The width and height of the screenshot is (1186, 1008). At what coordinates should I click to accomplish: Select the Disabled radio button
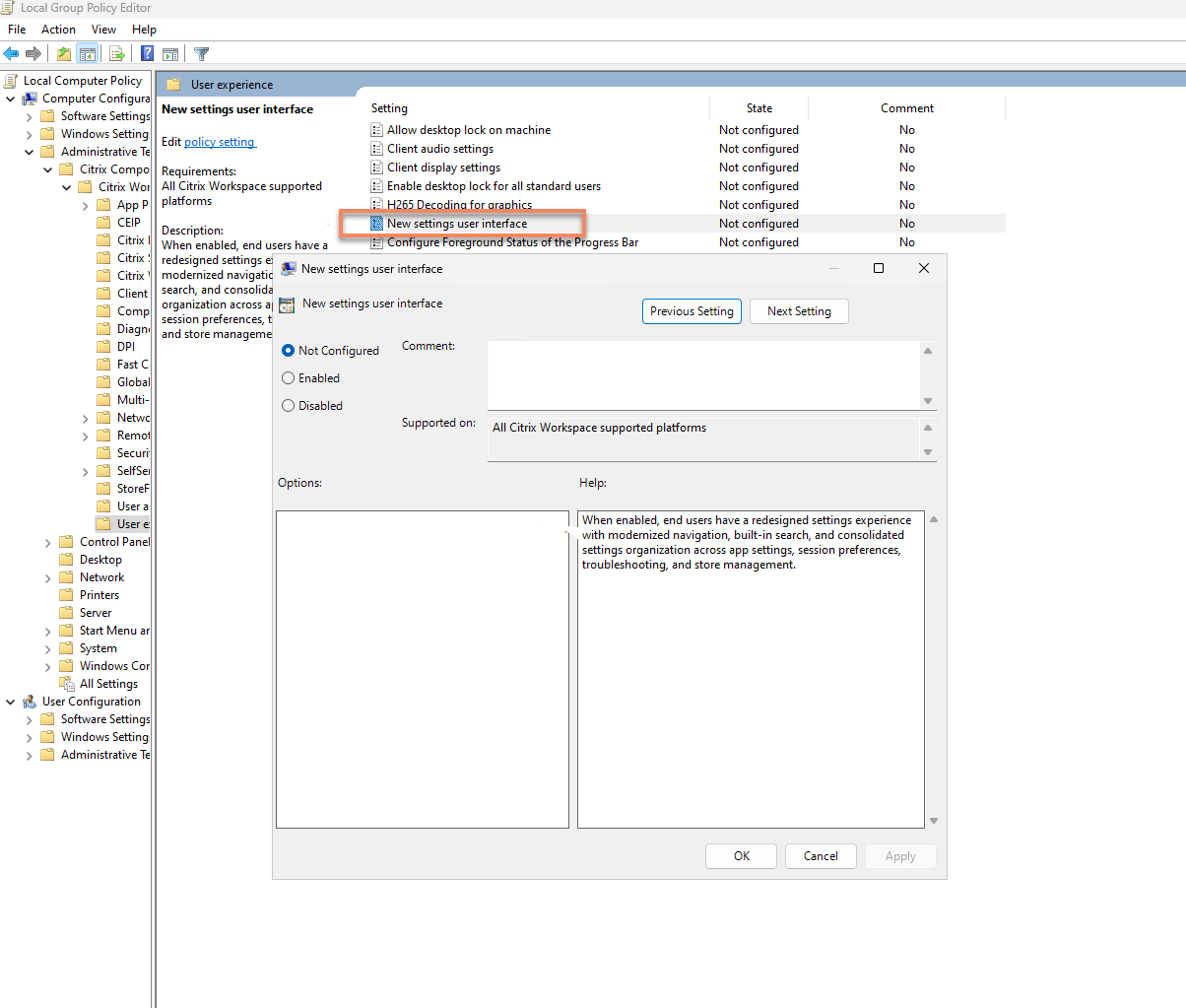tap(289, 406)
